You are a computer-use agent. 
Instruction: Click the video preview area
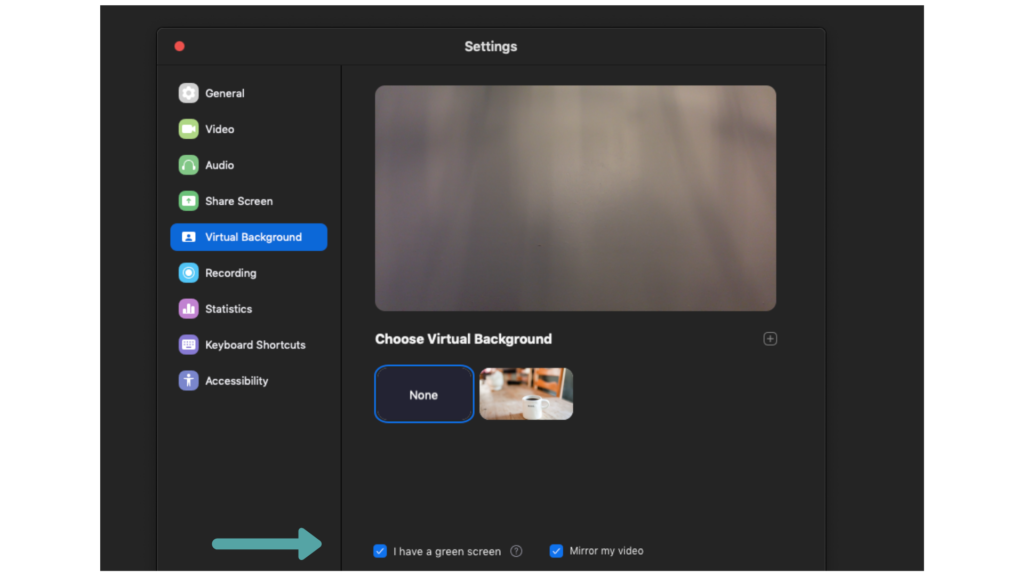tap(575, 198)
